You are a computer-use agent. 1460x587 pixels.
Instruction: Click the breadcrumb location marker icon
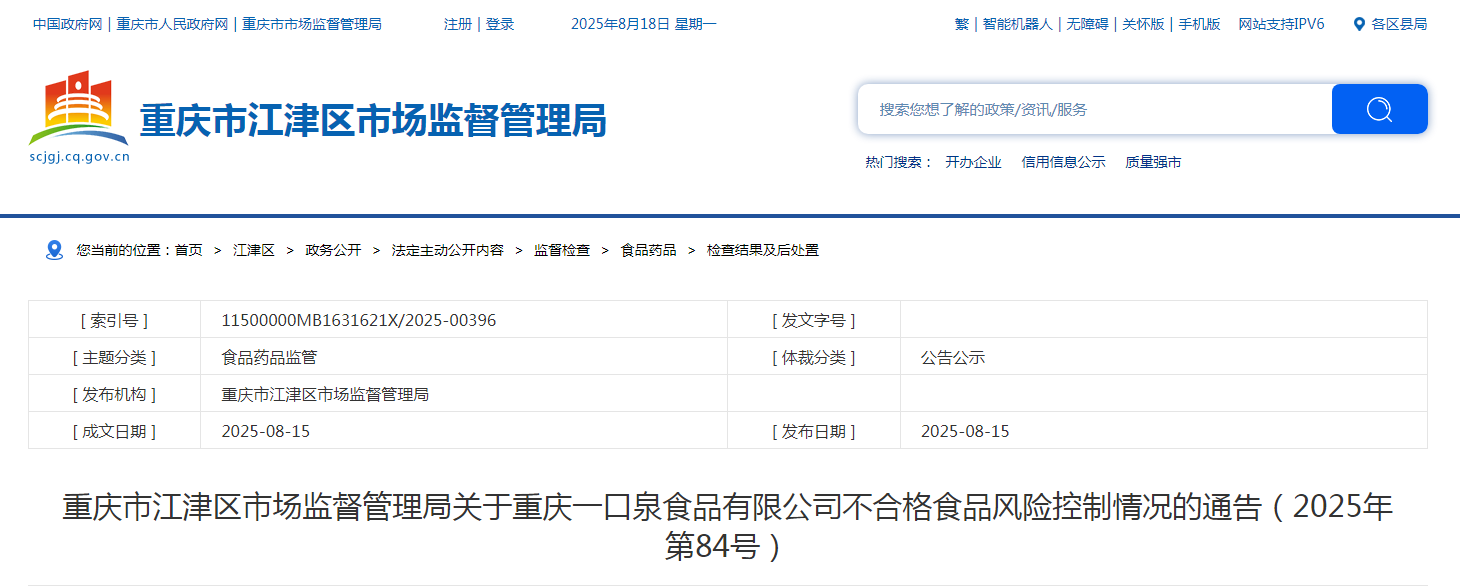click(55, 250)
